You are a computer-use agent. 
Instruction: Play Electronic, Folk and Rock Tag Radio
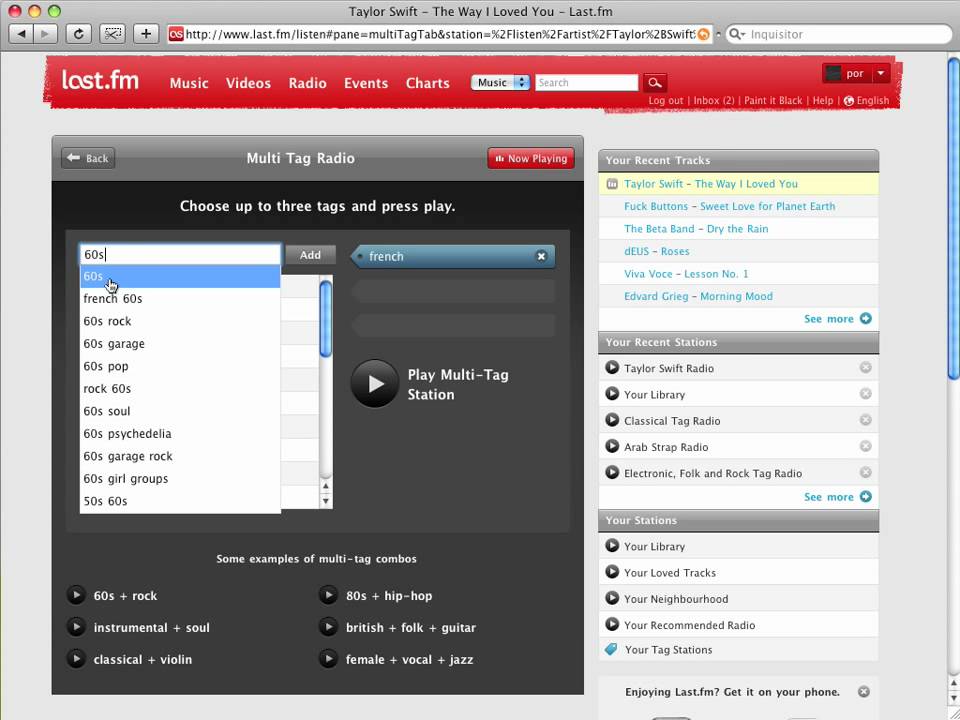[x=612, y=473]
